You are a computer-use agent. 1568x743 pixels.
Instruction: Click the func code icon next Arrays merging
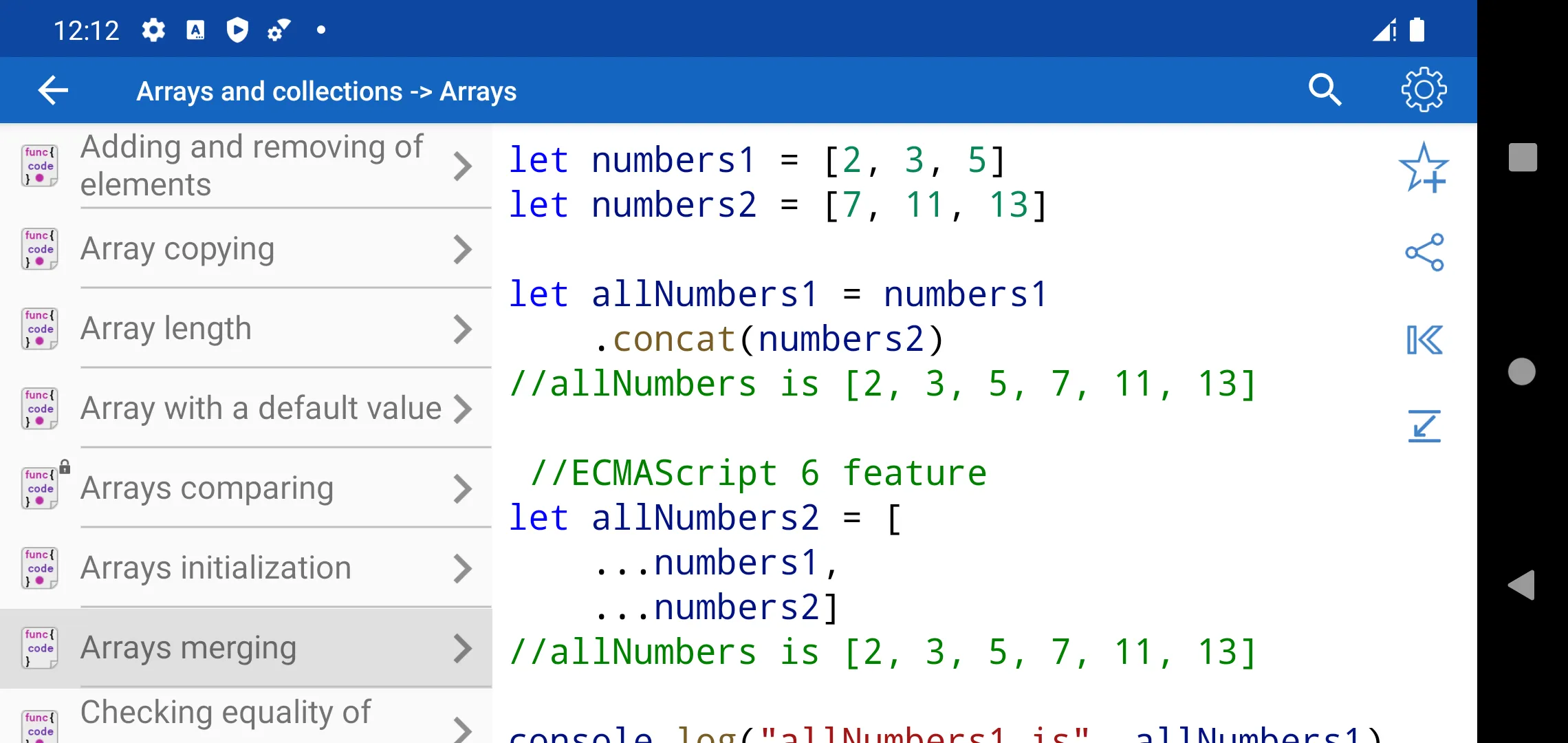(x=40, y=648)
